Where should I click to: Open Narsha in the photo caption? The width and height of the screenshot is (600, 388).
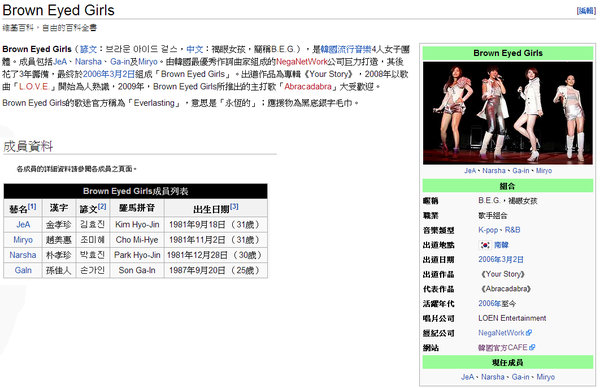point(494,171)
